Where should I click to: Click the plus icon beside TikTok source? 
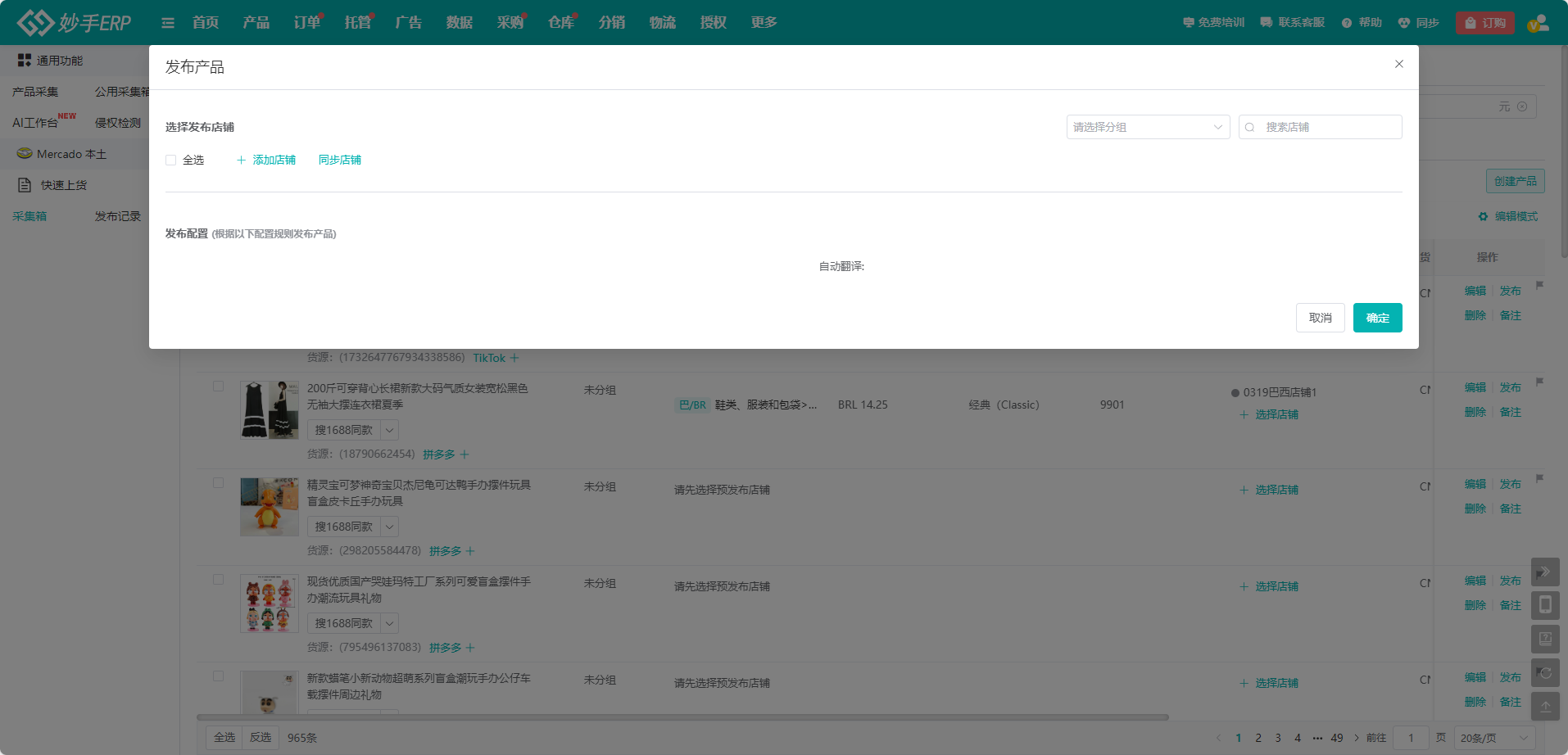click(x=514, y=358)
